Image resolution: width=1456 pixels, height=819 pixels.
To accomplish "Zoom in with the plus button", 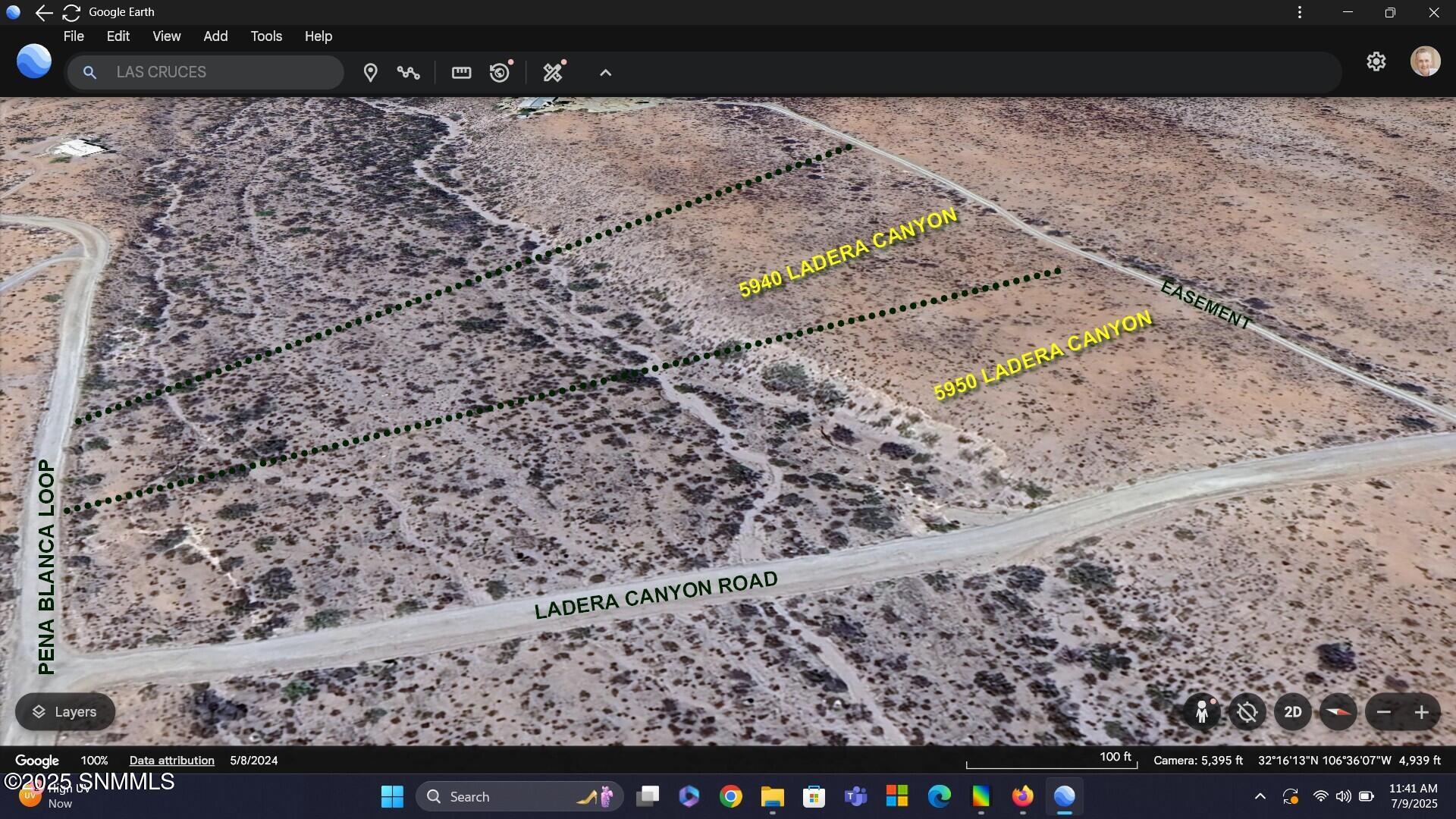I will [x=1422, y=712].
